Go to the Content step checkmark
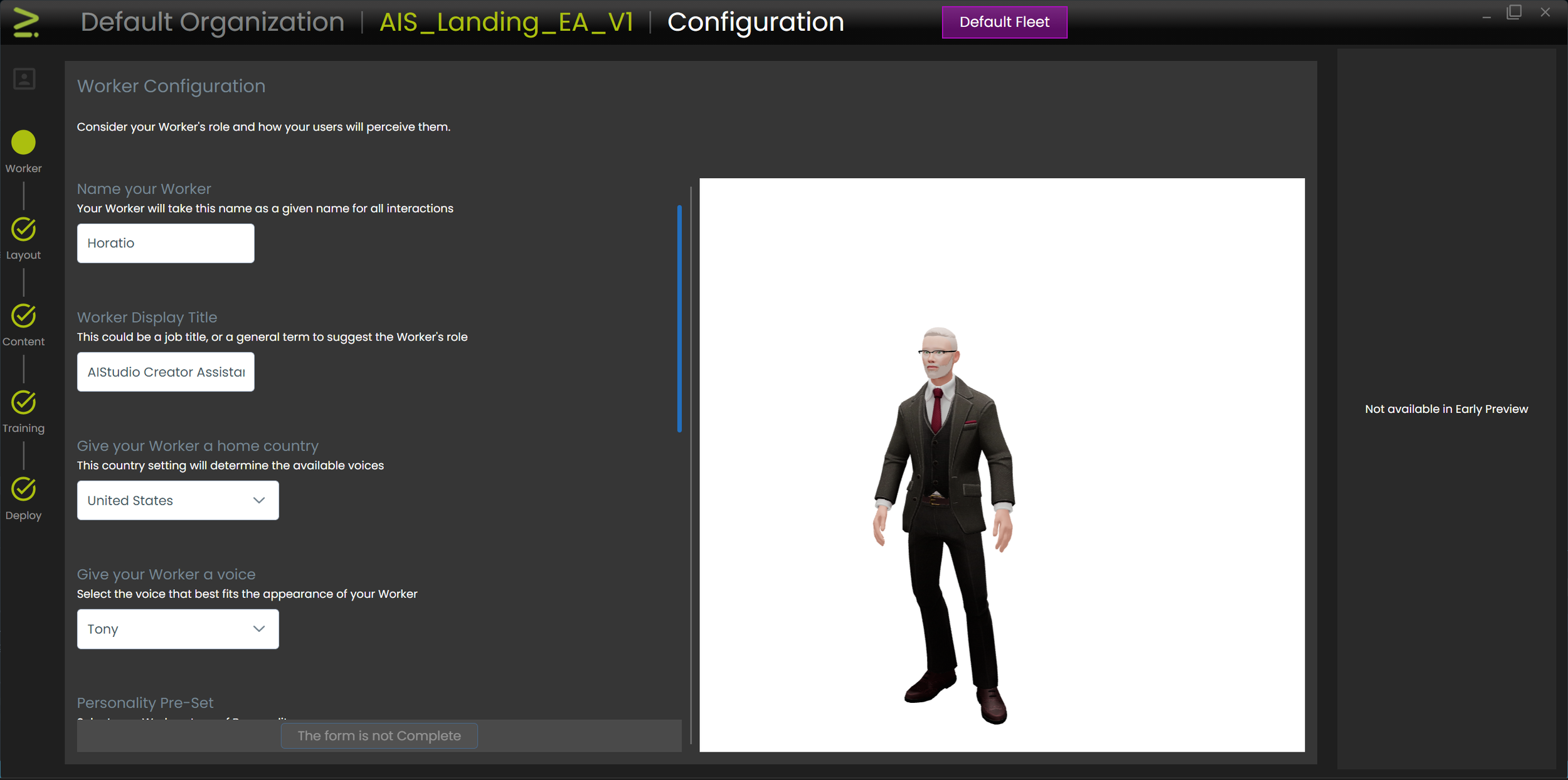The height and width of the screenshot is (780, 1568). [23, 316]
